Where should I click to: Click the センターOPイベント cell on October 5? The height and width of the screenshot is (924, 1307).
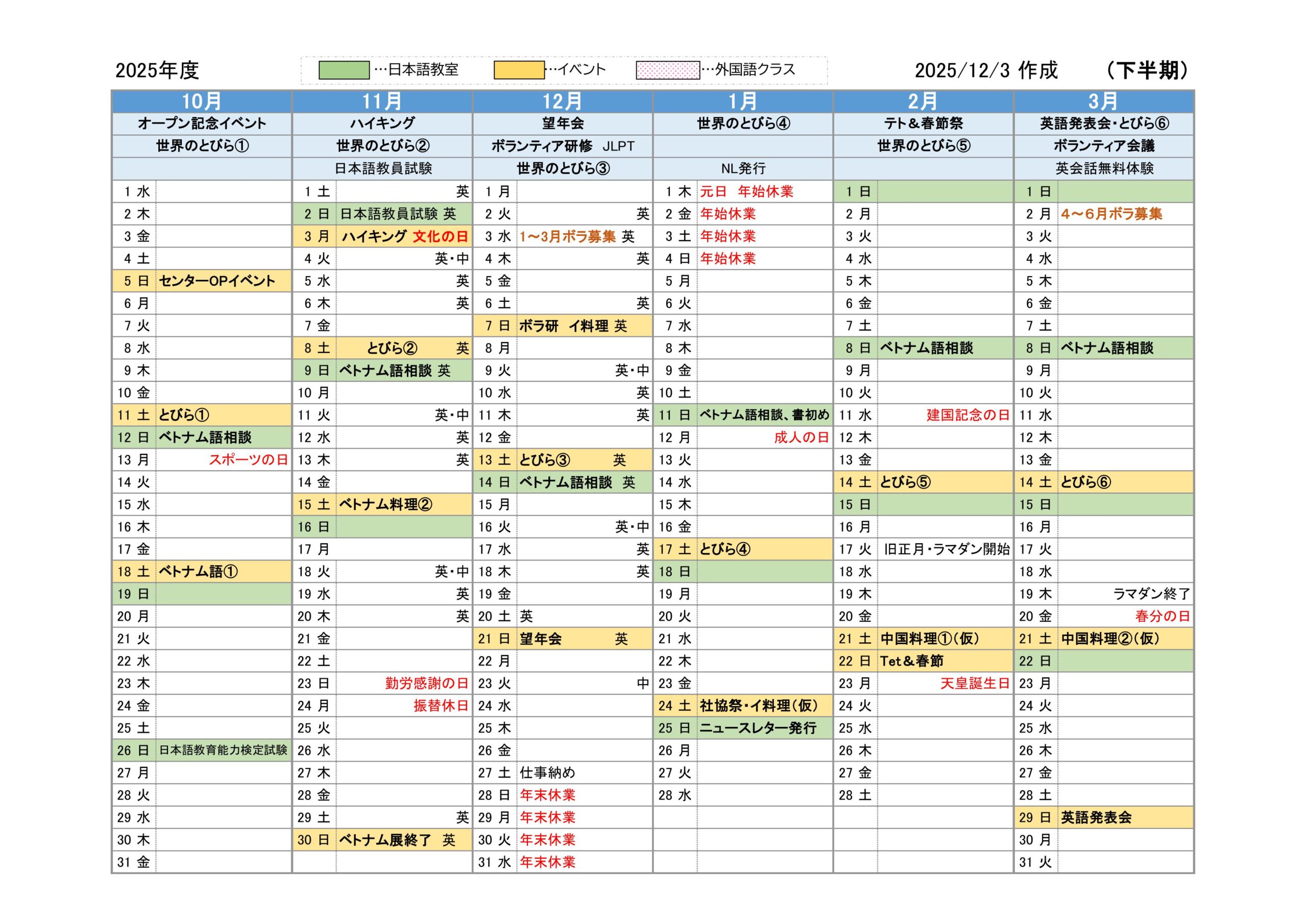click(217, 281)
